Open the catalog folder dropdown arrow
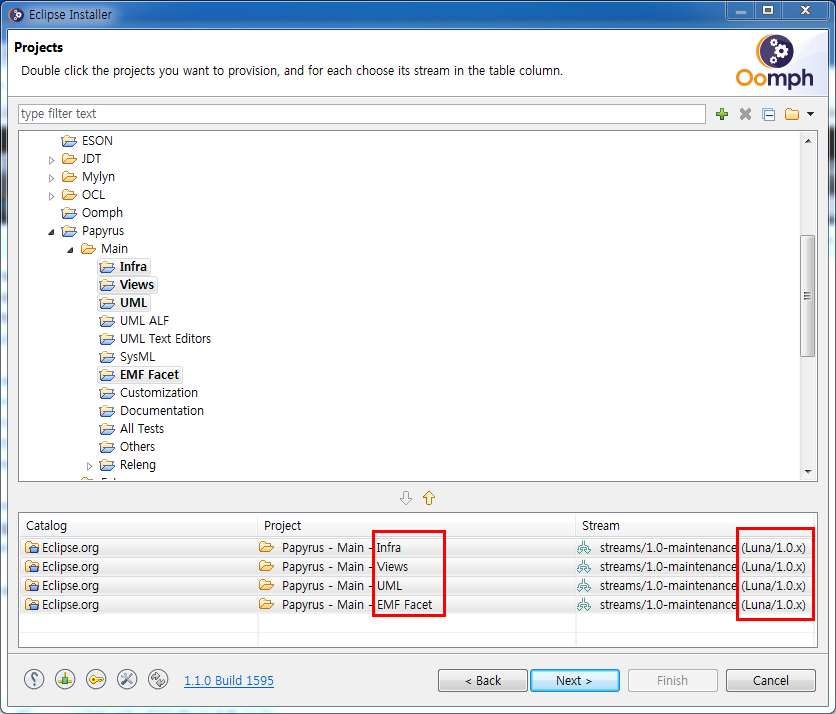Screen dimensions: 836x714 (810, 114)
